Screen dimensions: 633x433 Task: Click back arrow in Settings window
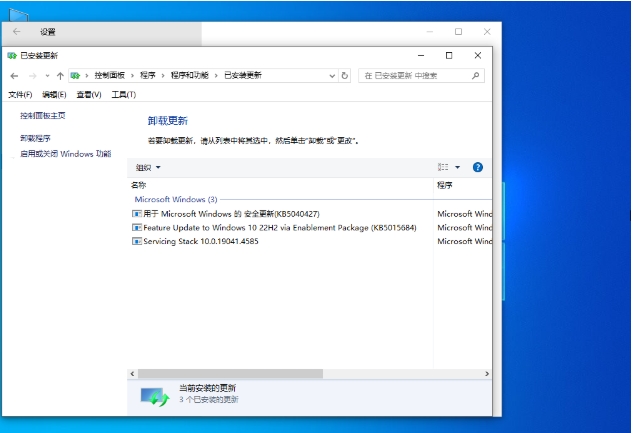tap(17, 32)
